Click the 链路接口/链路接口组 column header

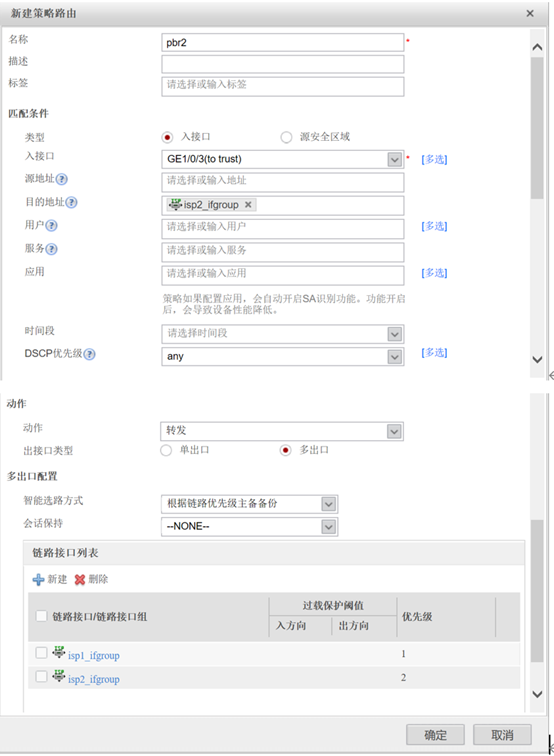pyautogui.click(x=99, y=617)
